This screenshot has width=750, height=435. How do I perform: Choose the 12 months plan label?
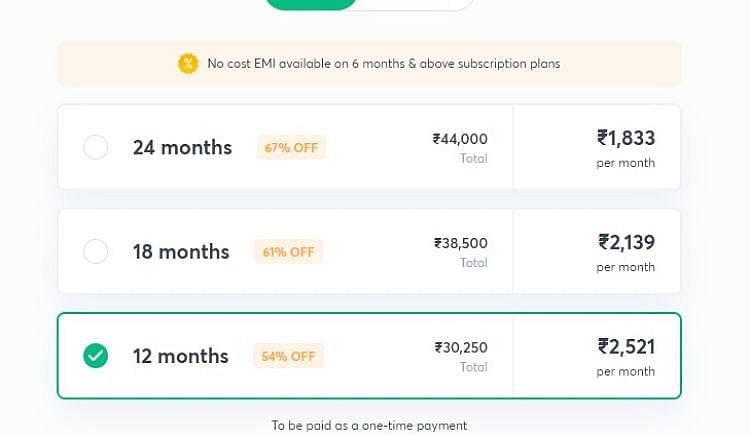tap(180, 356)
